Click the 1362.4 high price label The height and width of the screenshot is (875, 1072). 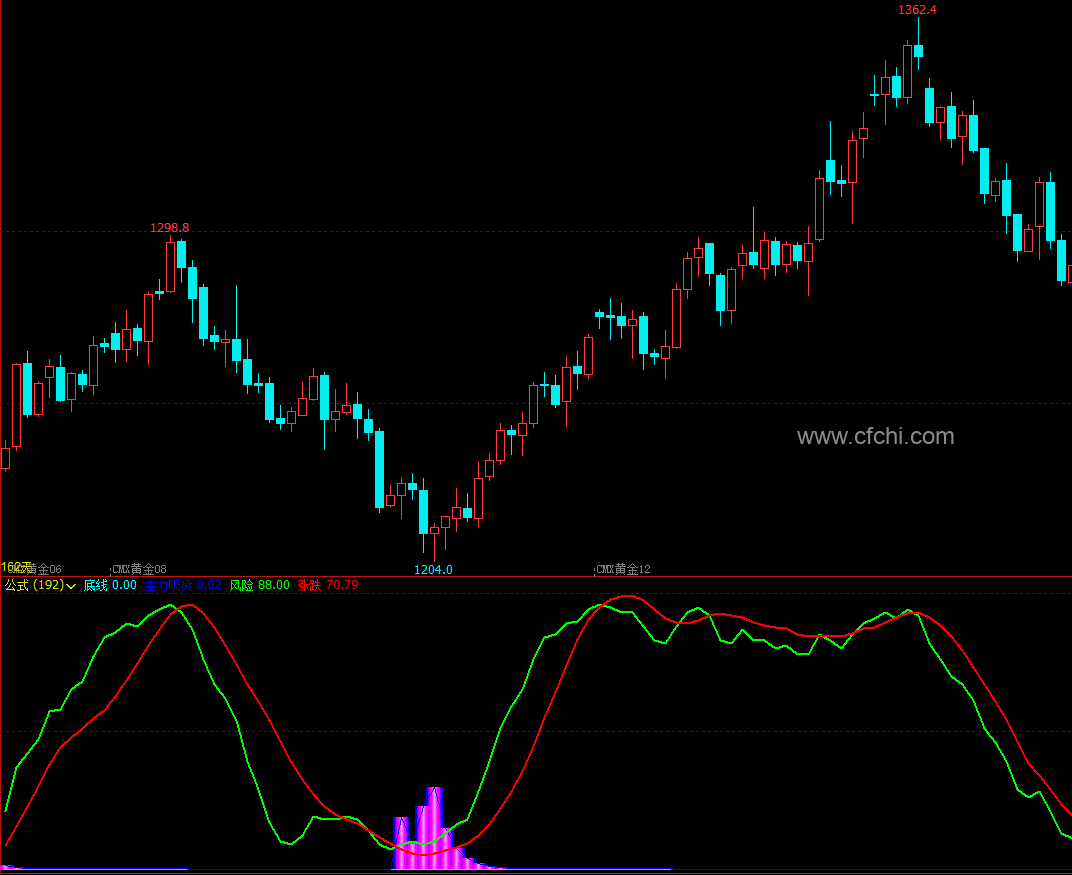[x=917, y=10]
